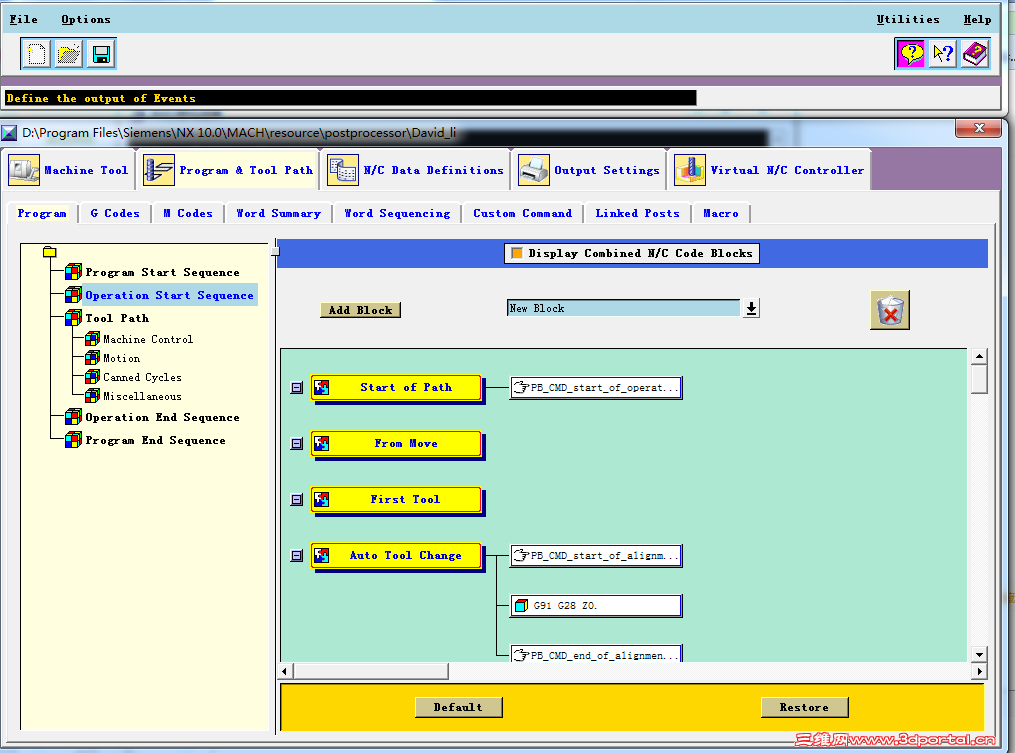Click the trash can delete icon
1015x753 pixels.
pyautogui.click(x=890, y=311)
